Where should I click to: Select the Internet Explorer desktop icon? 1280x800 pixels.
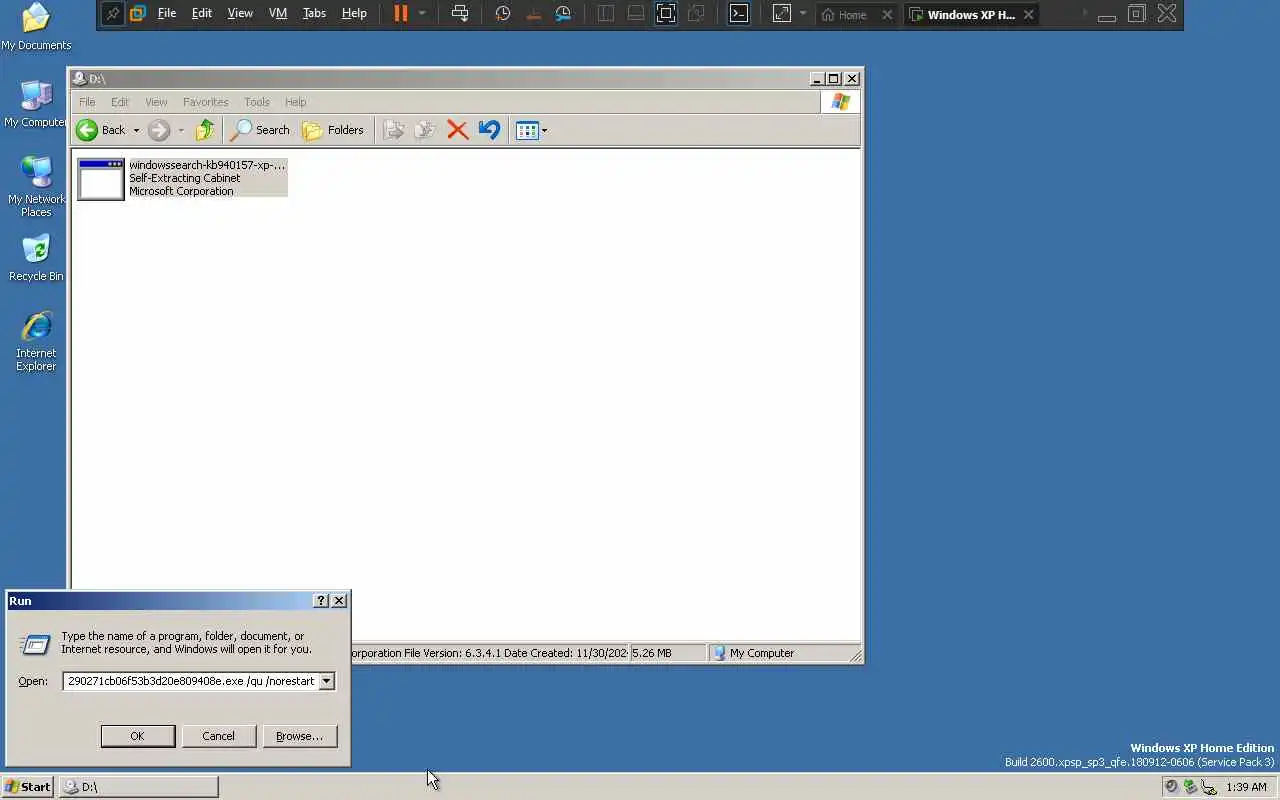[36, 341]
